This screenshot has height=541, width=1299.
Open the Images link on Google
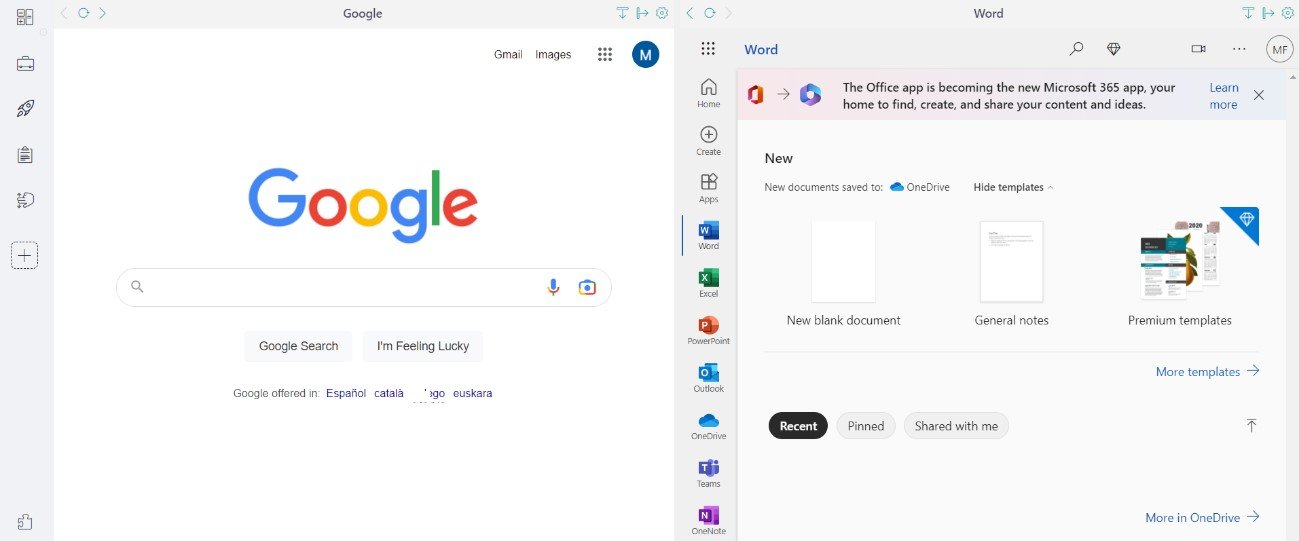(553, 54)
